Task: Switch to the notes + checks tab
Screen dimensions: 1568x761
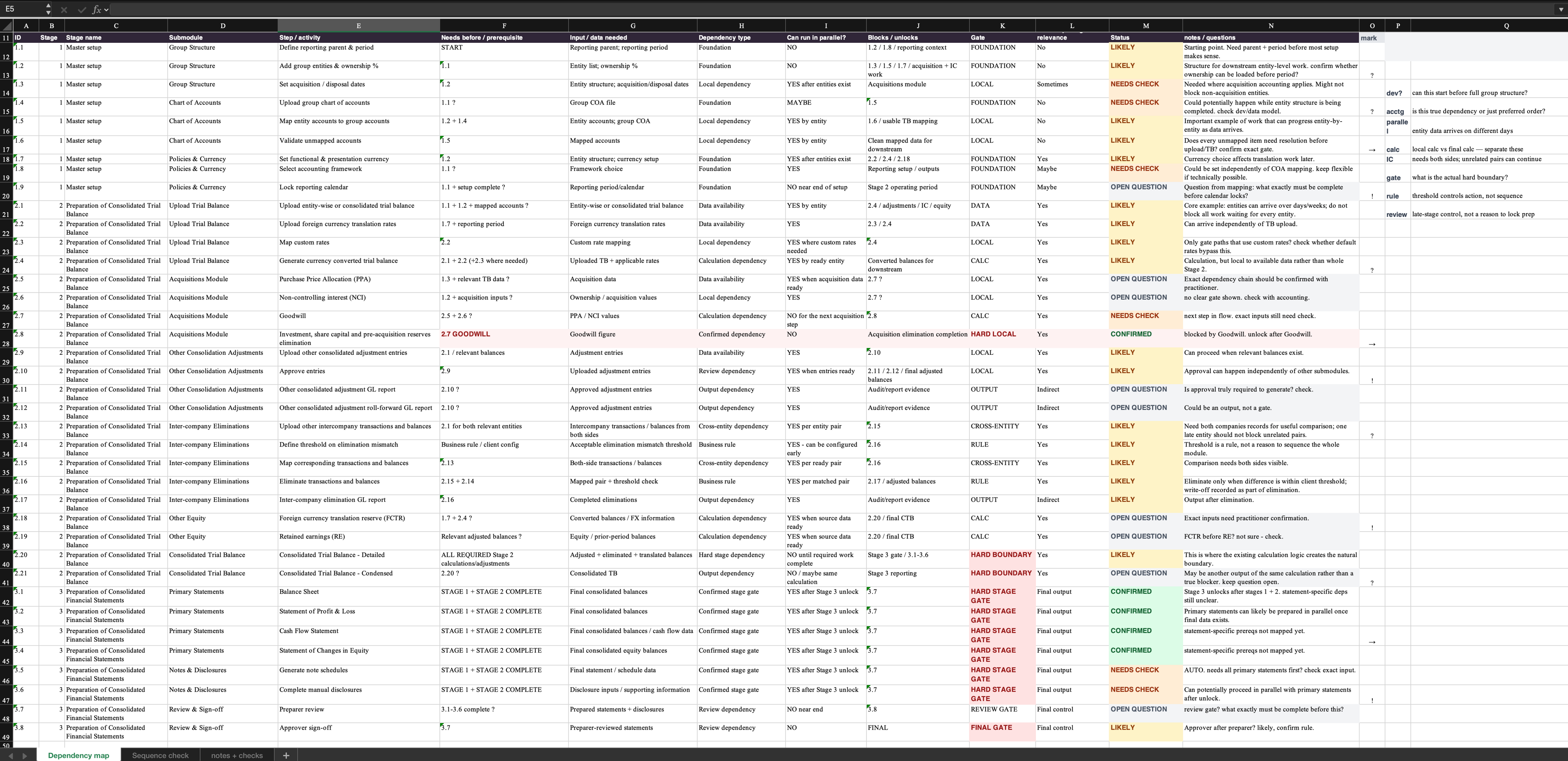Action: tap(237, 756)
